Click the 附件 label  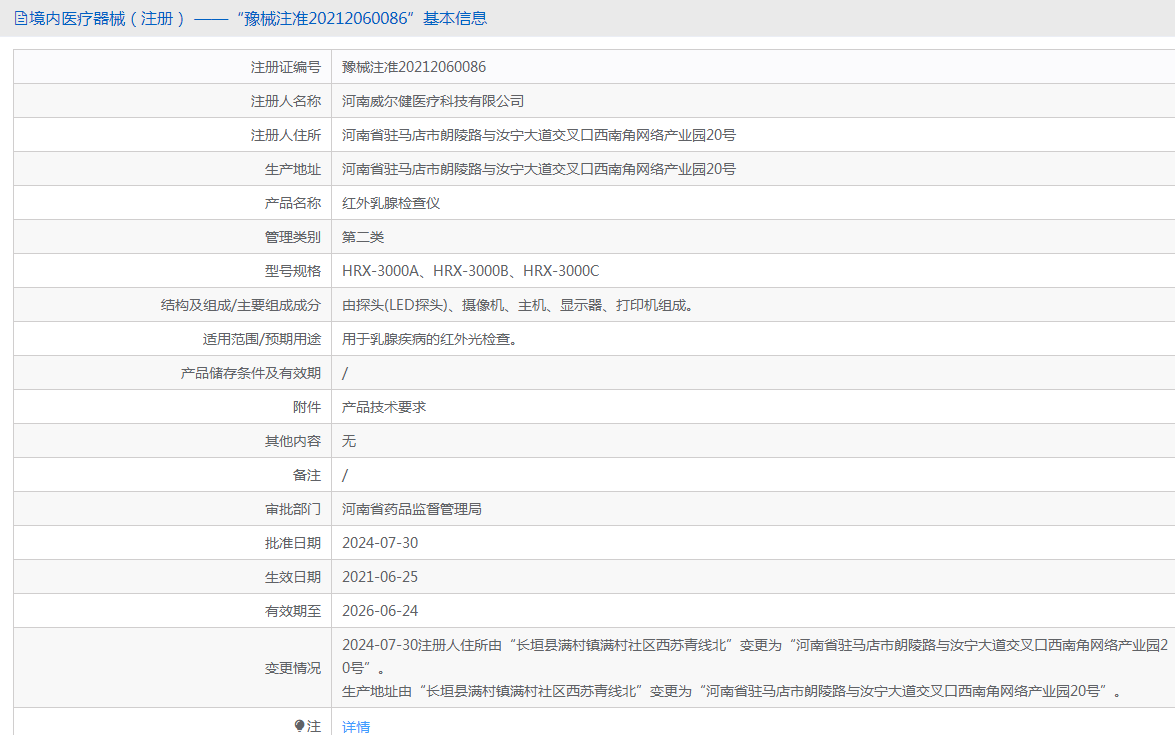306,407
